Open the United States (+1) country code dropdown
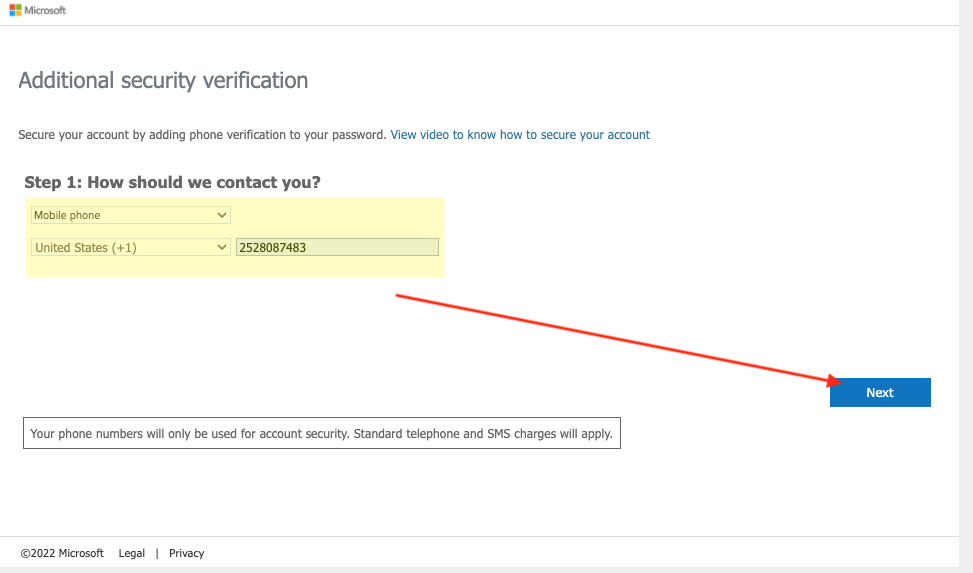Viewport: 973px width, 573px height. [x=130, y=248]
